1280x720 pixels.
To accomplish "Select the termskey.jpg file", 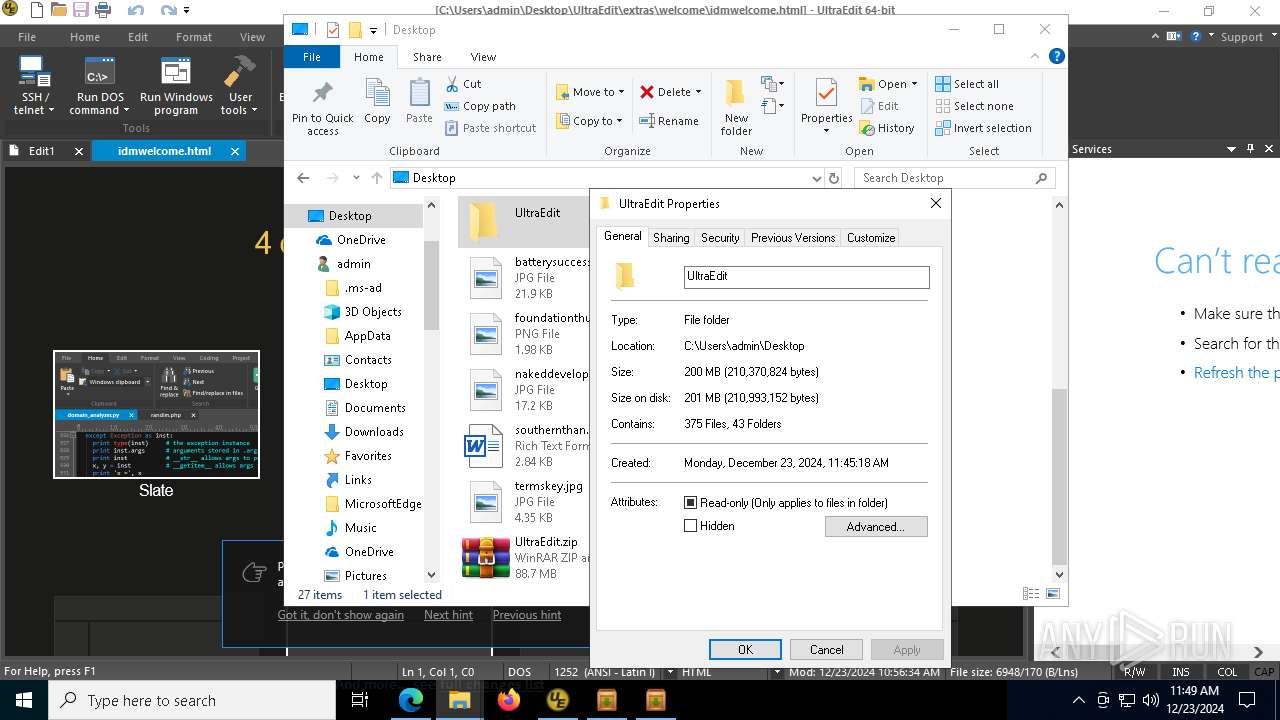I will [525, 502].
